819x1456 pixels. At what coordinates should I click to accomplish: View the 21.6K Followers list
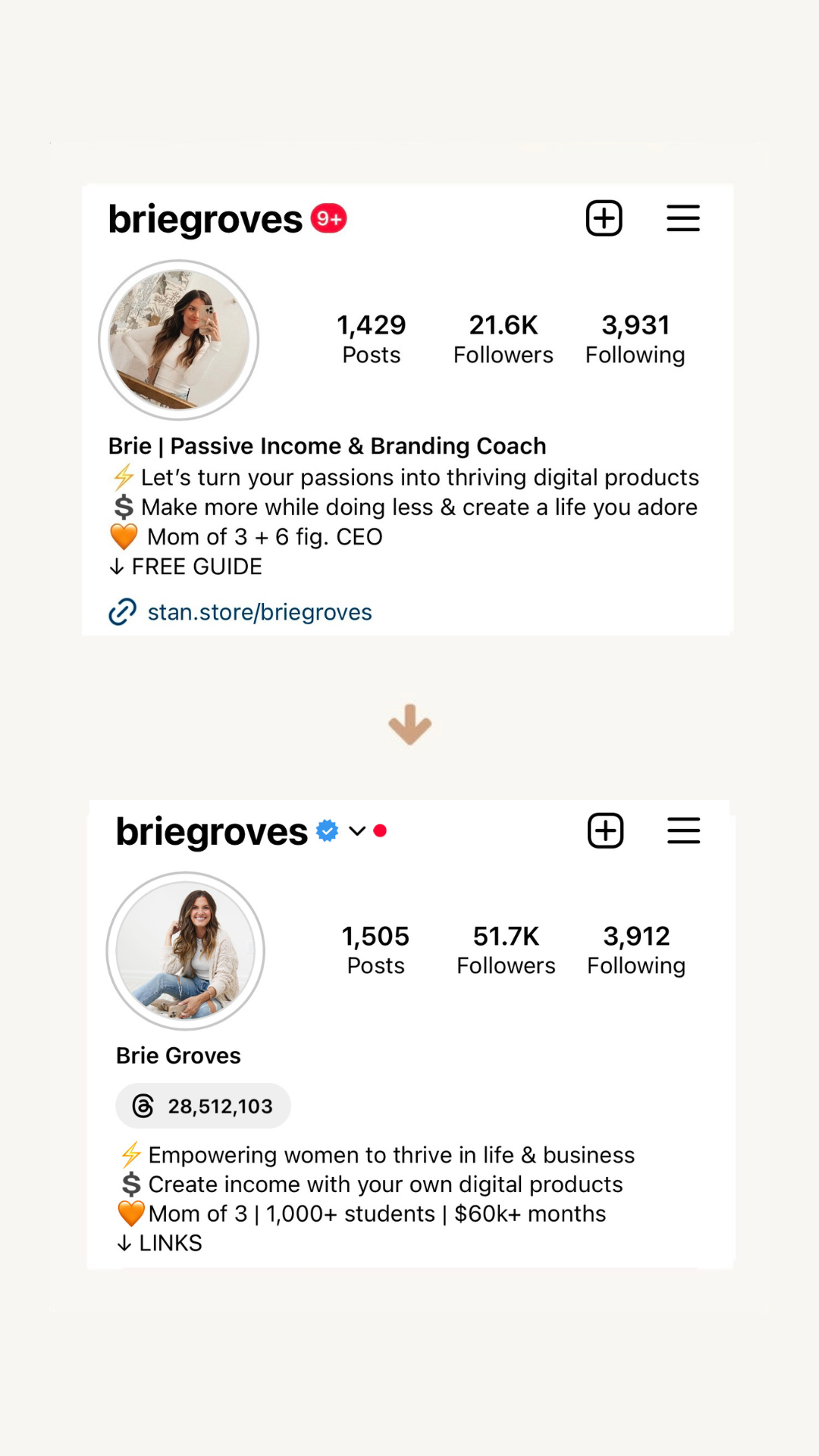click(x=503, y=339)
